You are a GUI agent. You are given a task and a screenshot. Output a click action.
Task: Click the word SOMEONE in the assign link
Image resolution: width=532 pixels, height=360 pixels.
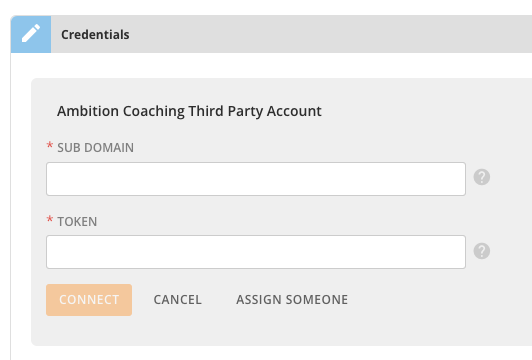317,300
